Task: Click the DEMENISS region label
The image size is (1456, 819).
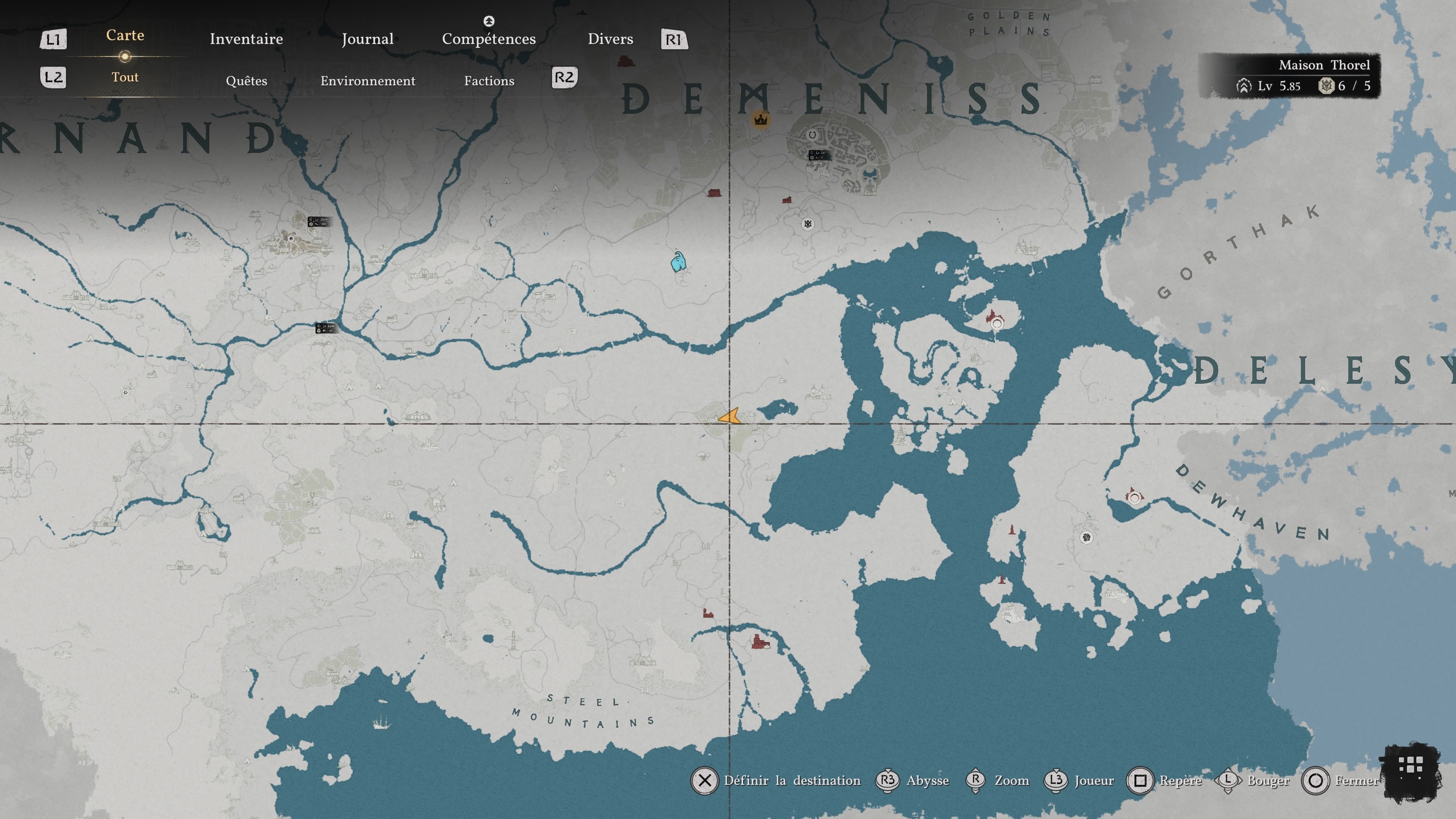Action: coord(832,98)
